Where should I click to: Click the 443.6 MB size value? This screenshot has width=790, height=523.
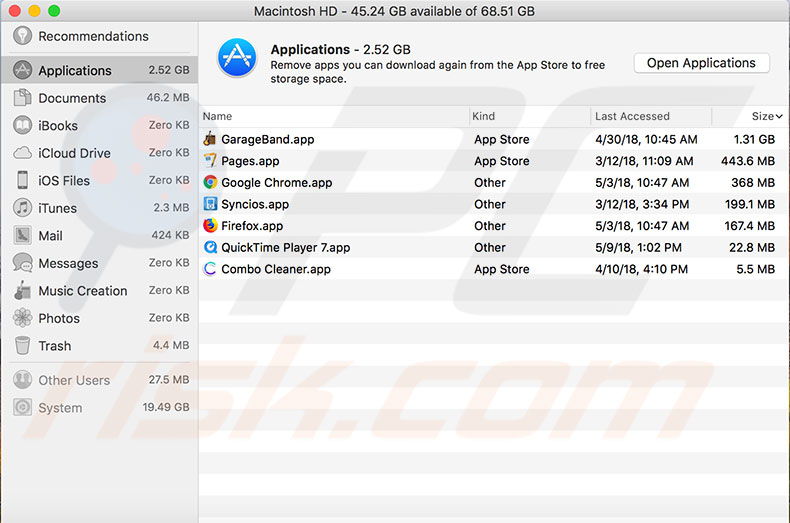748,161
